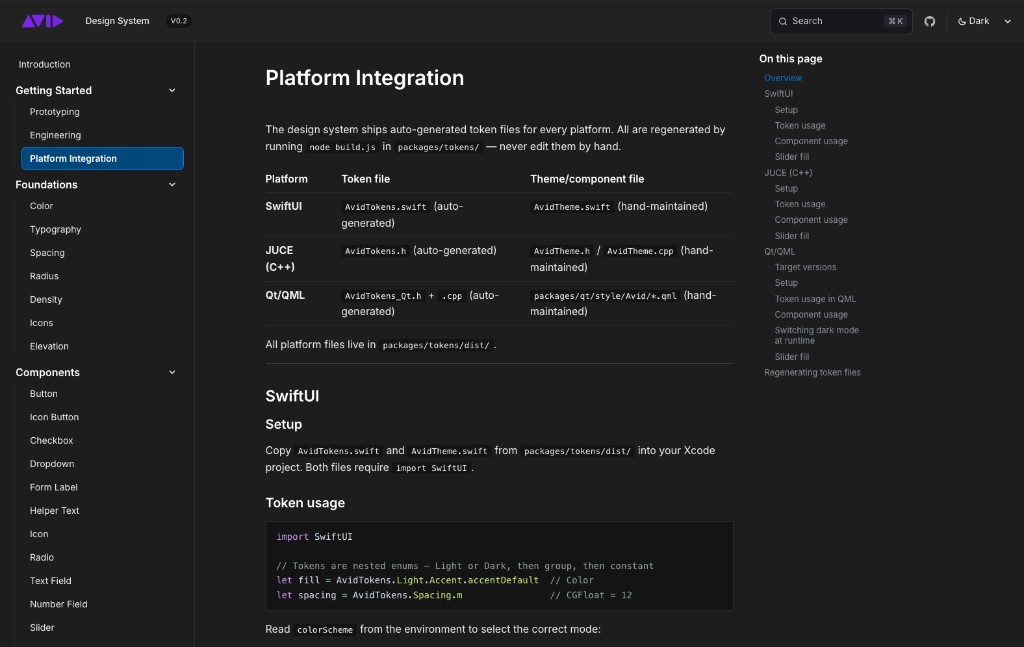The image size is (1024, 647).
Task: Open the Dark theme dropdown
Action: pyautogui.click(x=984, y=22)
